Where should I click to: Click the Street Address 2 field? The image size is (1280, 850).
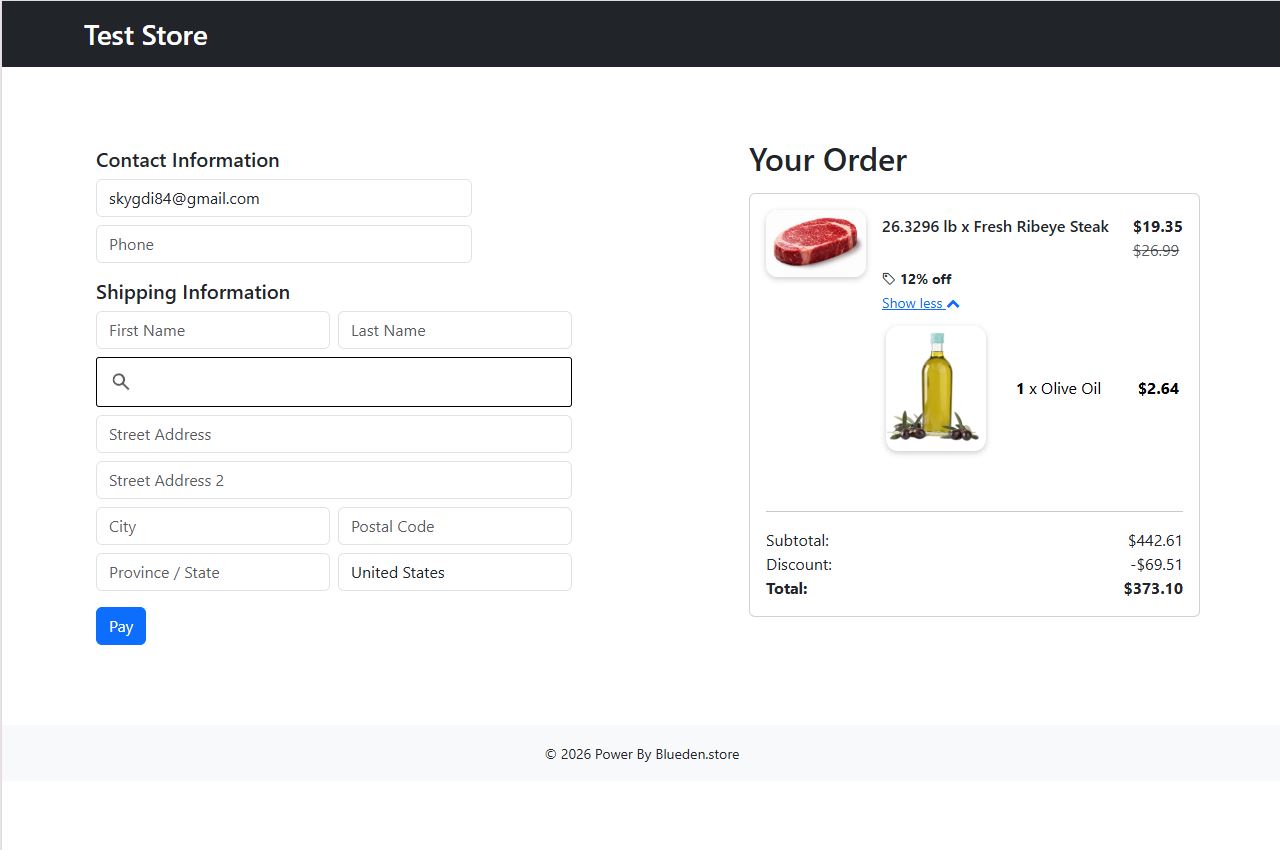(333, 480)
